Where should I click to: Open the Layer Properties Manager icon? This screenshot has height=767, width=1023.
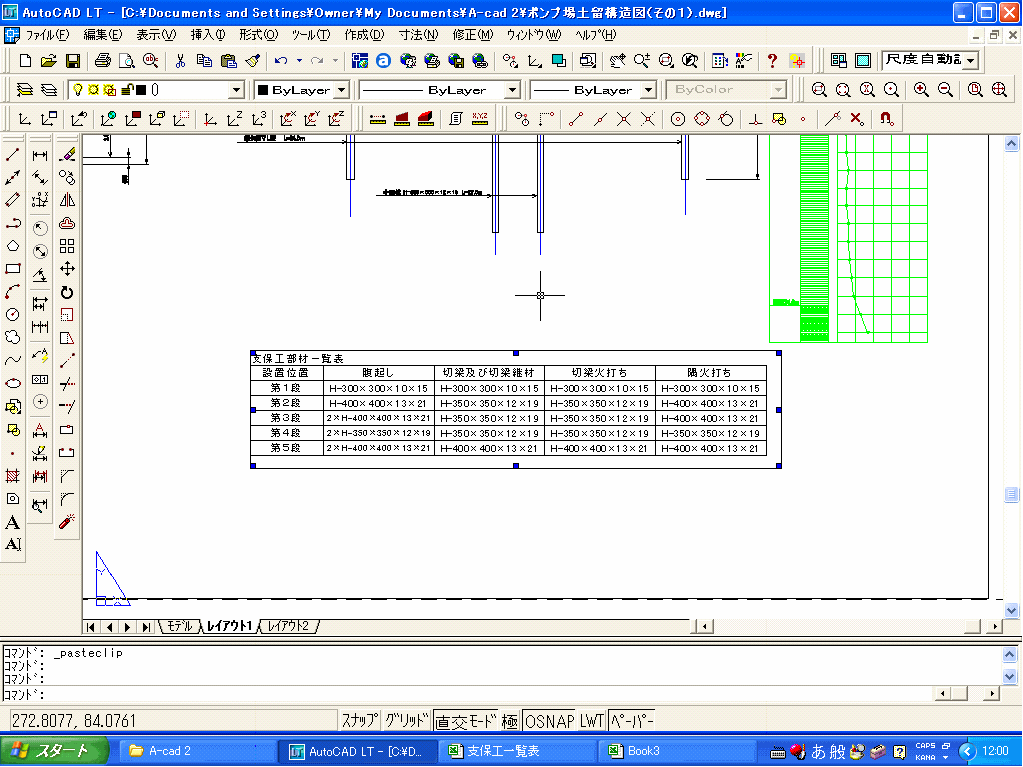(24, 89)
